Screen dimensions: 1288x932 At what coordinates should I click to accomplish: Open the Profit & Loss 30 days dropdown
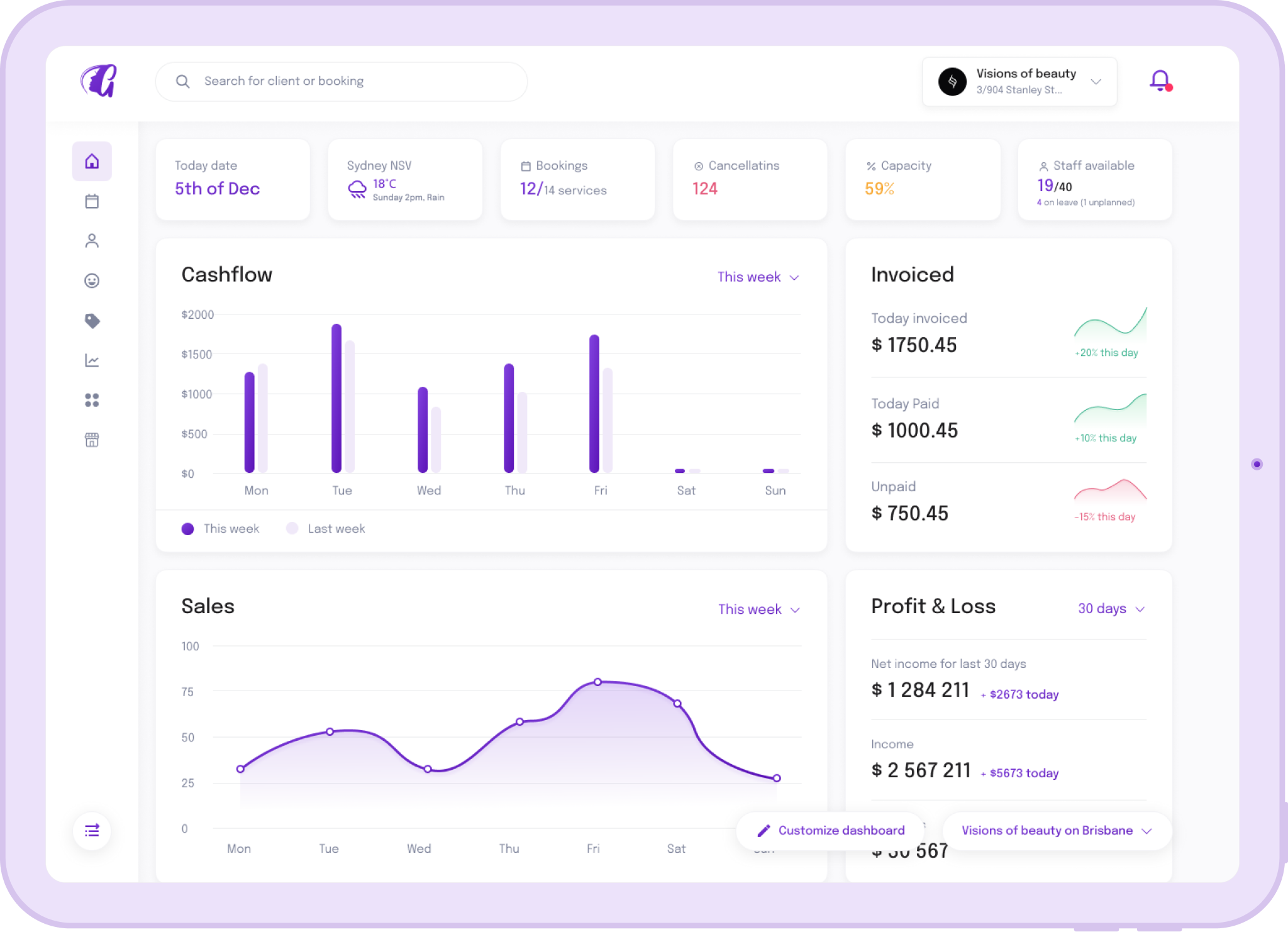point(1111,609)
